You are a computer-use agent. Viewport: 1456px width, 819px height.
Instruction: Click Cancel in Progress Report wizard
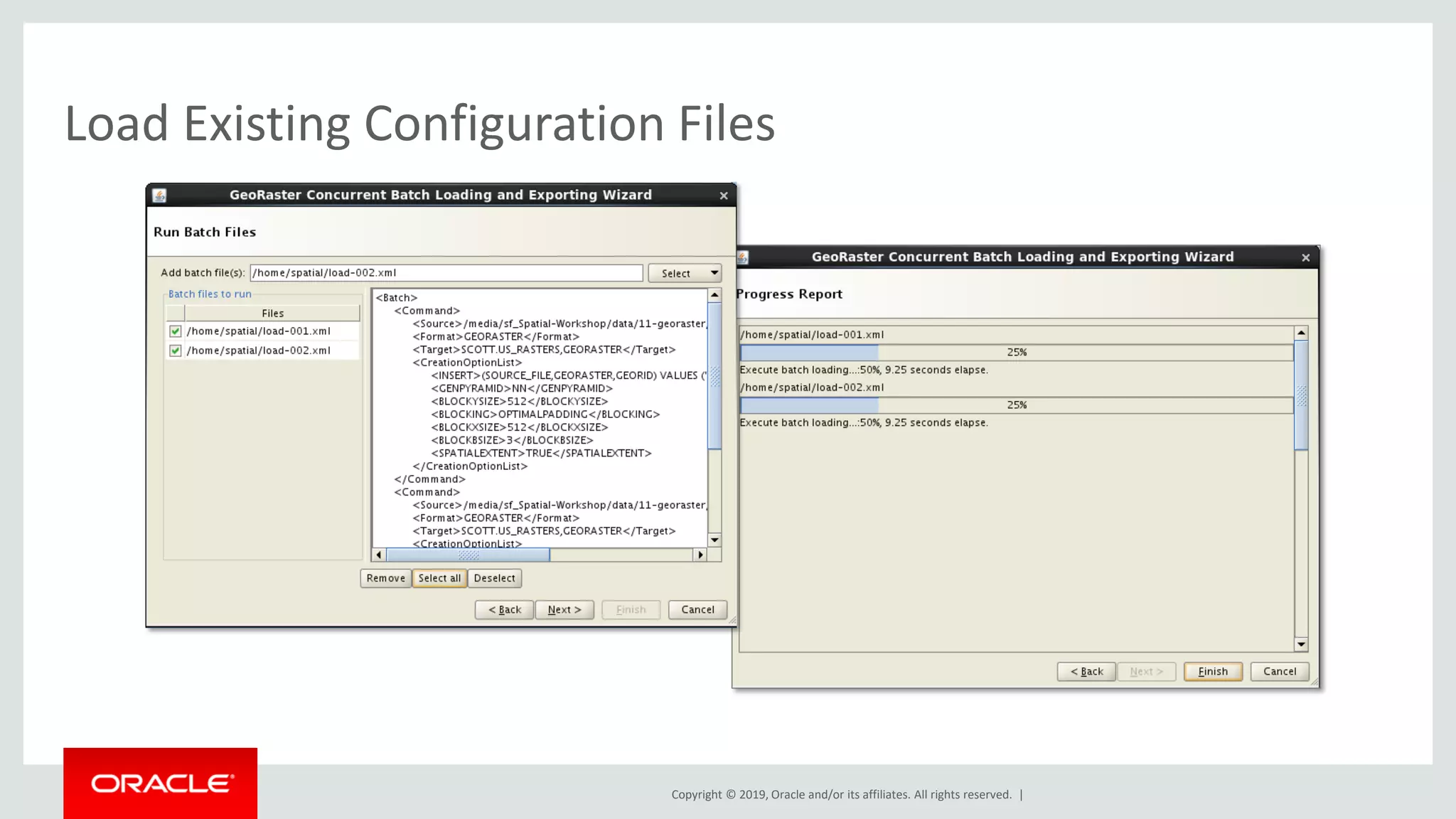pyautogui.click(x=1280, y=671)
